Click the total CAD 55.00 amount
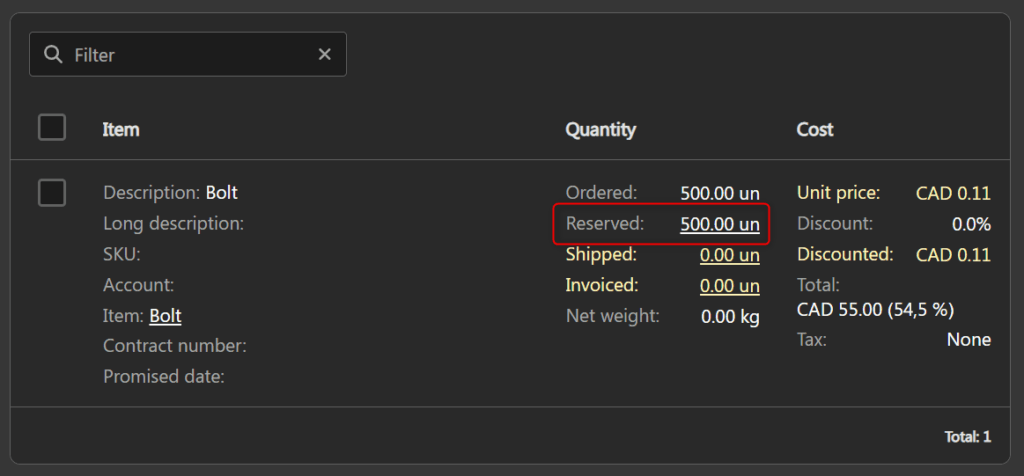 tap(840, 310)
